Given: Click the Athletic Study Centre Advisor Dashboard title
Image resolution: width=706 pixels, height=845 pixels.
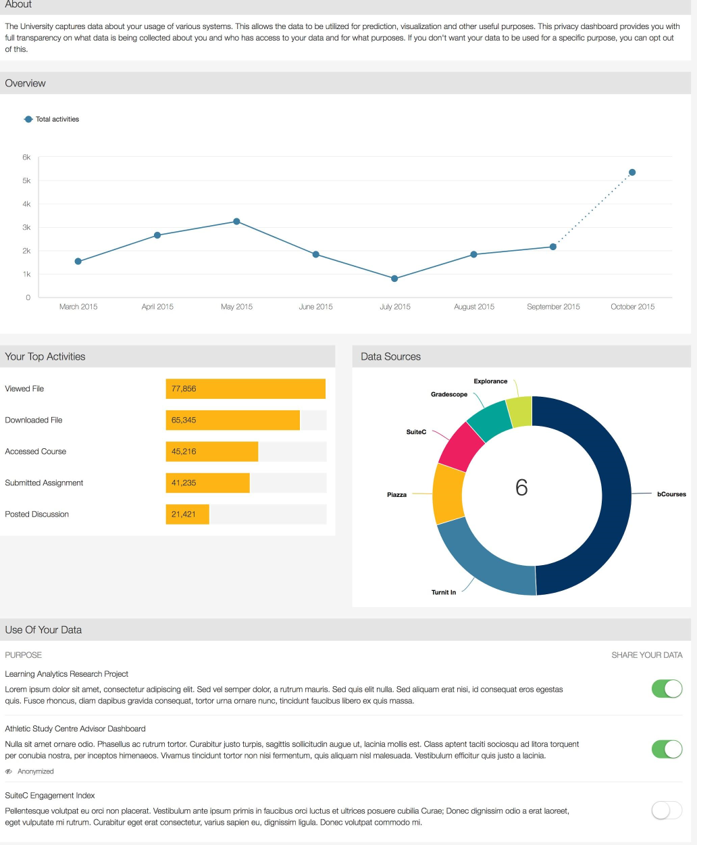Looking at the screenshot, I should point(75,729).
